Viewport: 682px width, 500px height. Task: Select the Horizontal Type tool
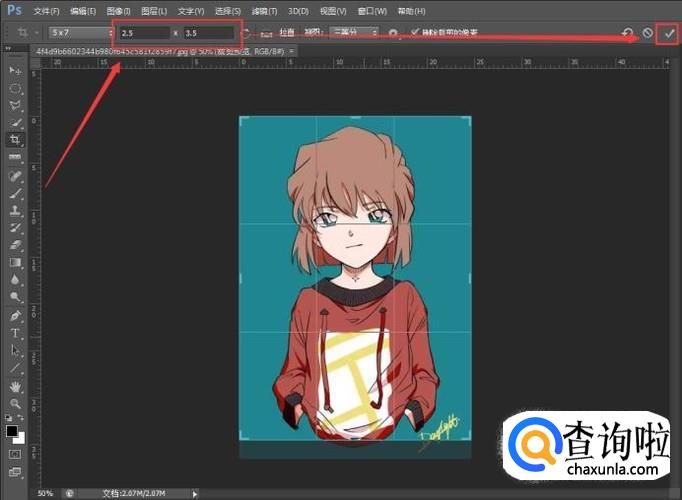tap(15, 333)
